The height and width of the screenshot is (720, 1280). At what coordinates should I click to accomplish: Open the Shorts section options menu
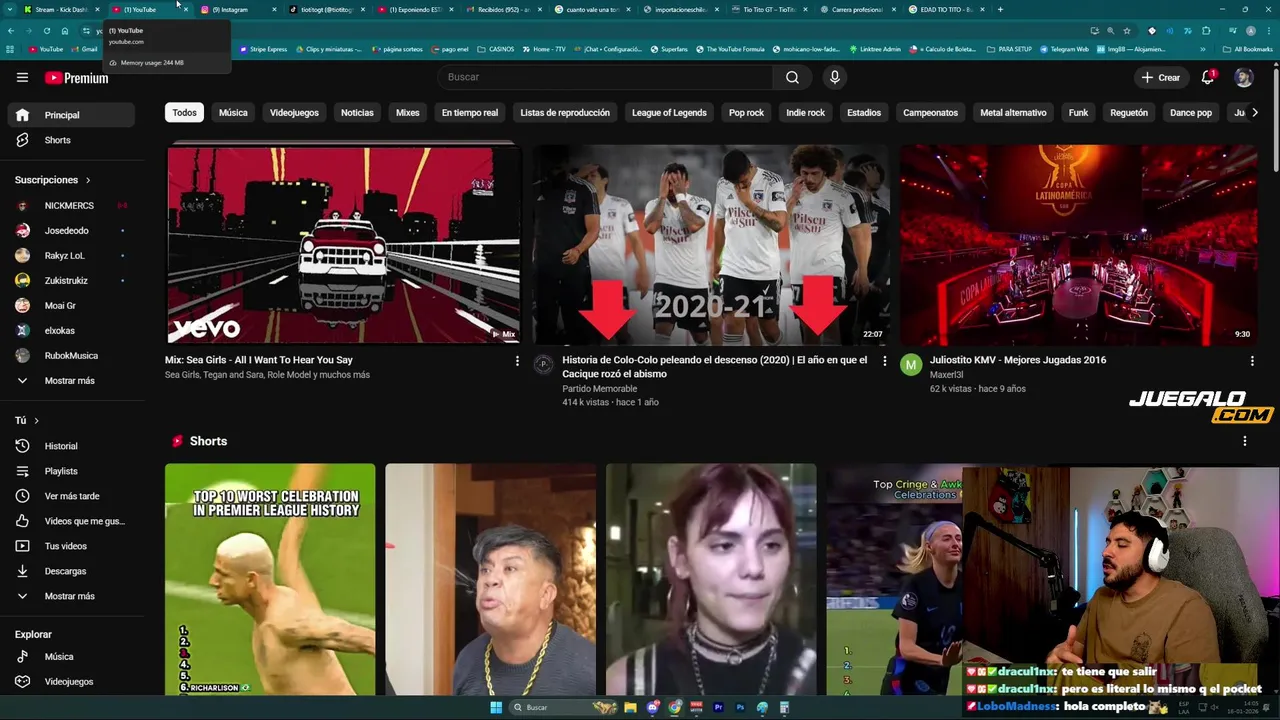[1245, 441]
